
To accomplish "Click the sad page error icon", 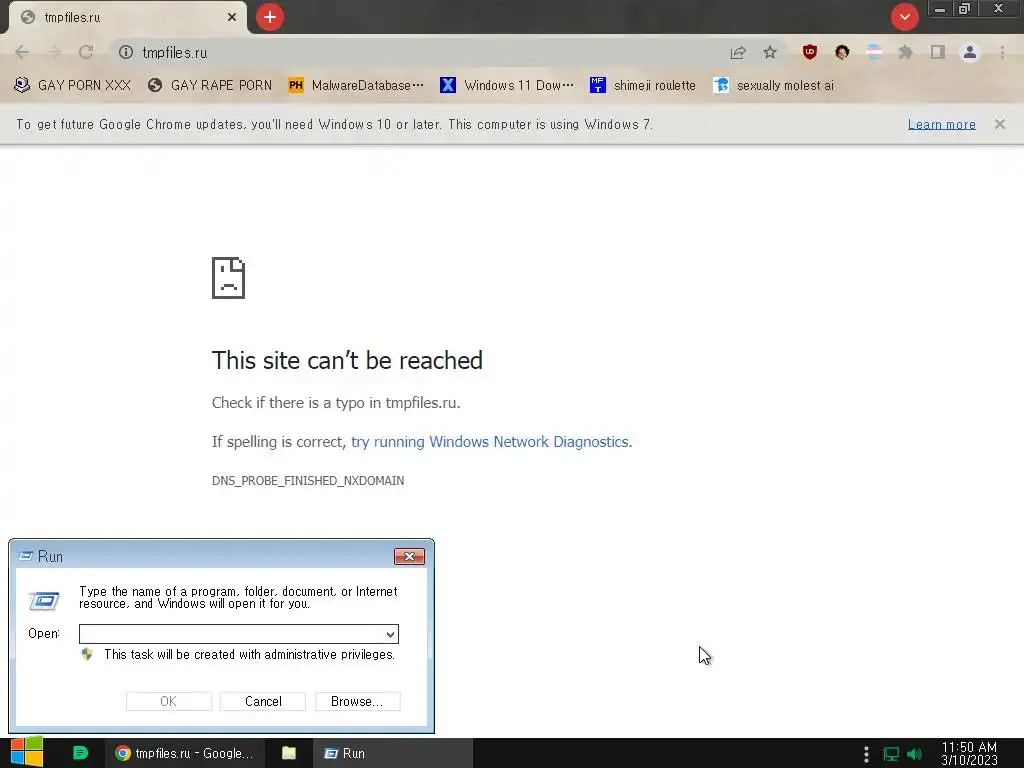I will coord(229,278).
